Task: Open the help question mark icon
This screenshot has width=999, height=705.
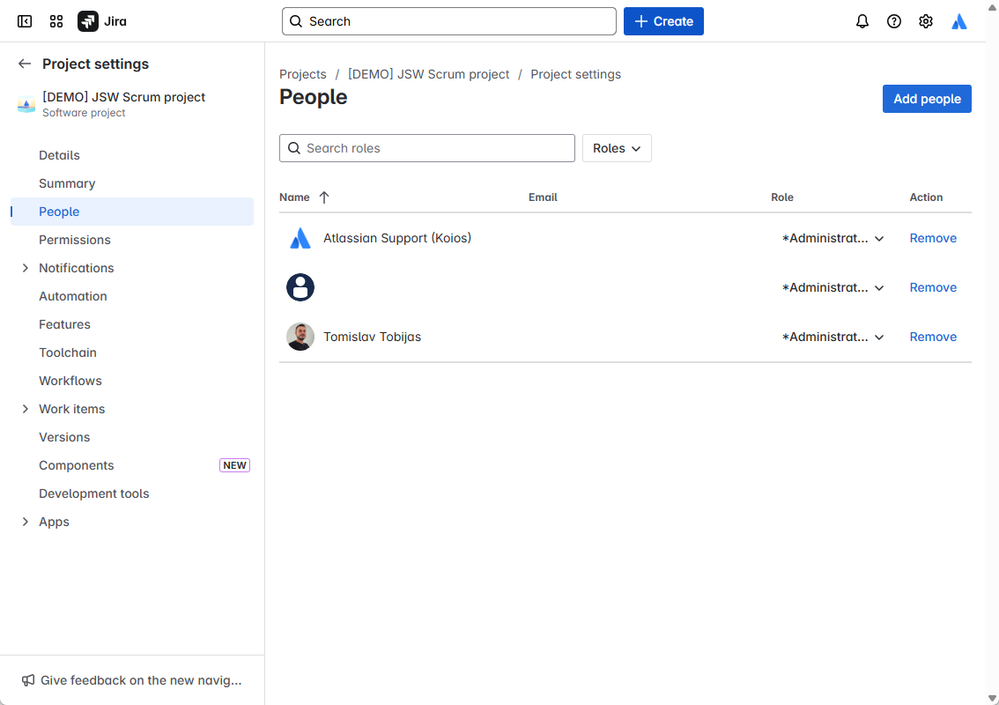Action: pos(894,22)
